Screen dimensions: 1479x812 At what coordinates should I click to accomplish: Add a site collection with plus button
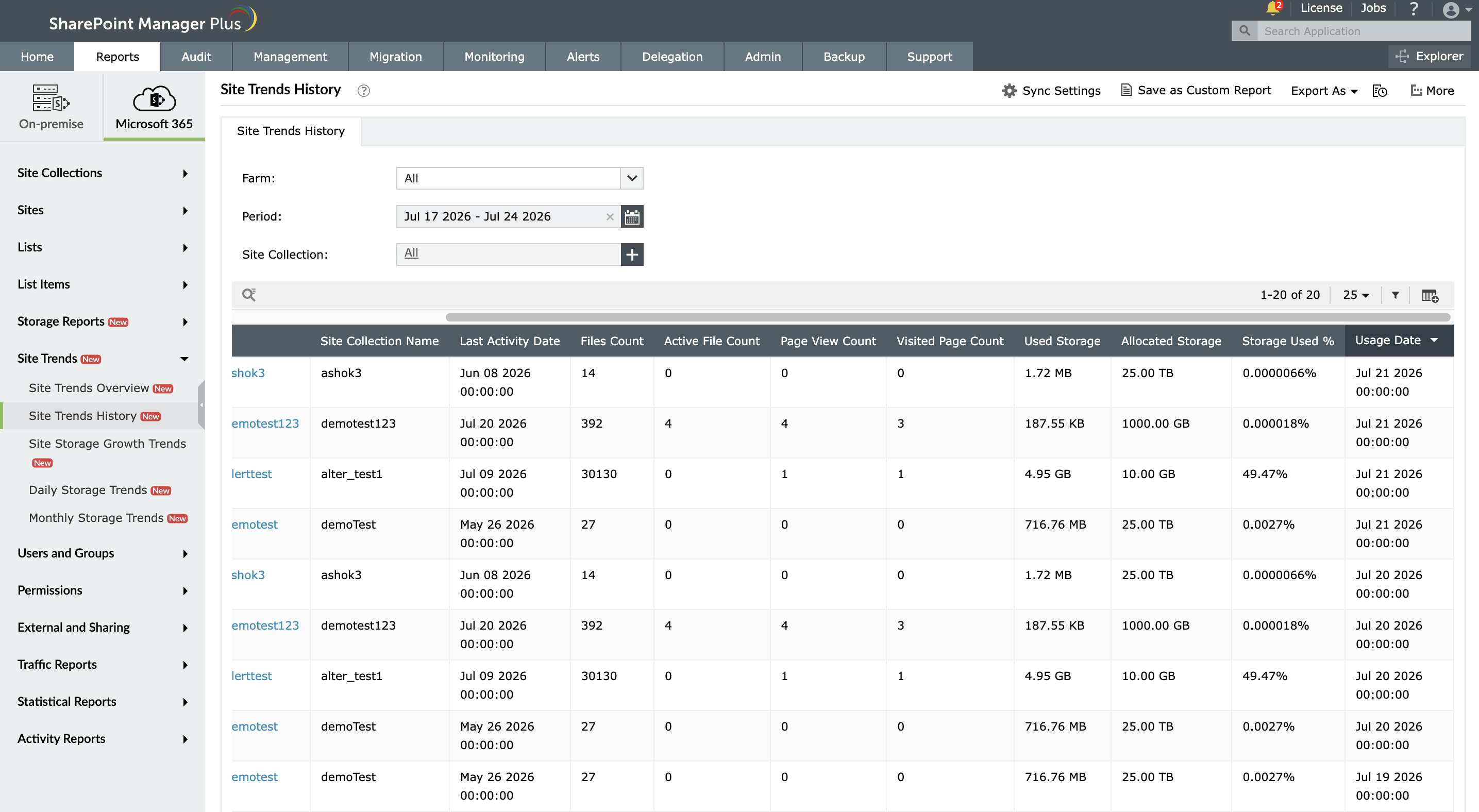[x=632, y=254]
